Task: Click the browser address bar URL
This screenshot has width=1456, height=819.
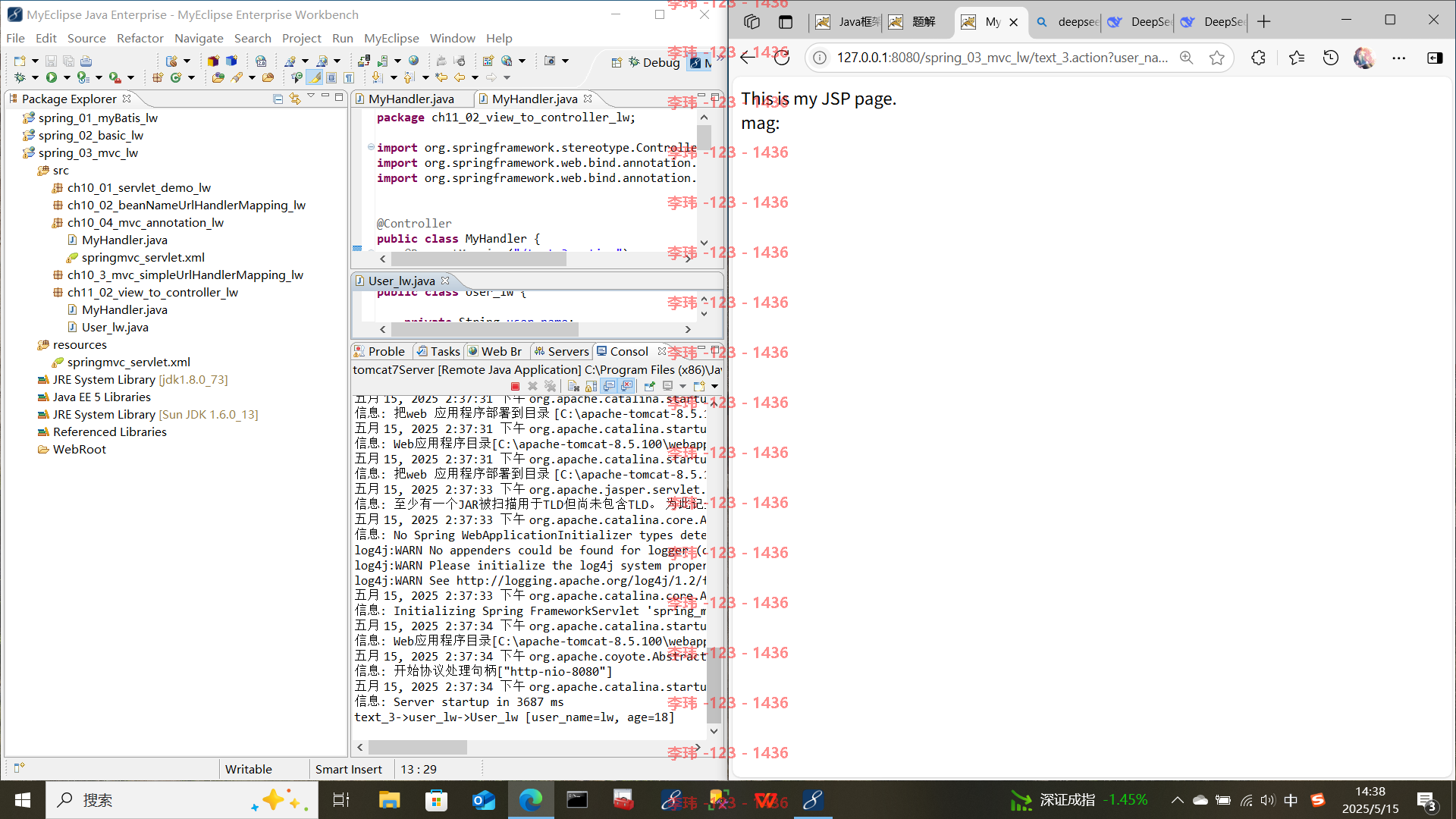Action: [x=1002, y=58]
